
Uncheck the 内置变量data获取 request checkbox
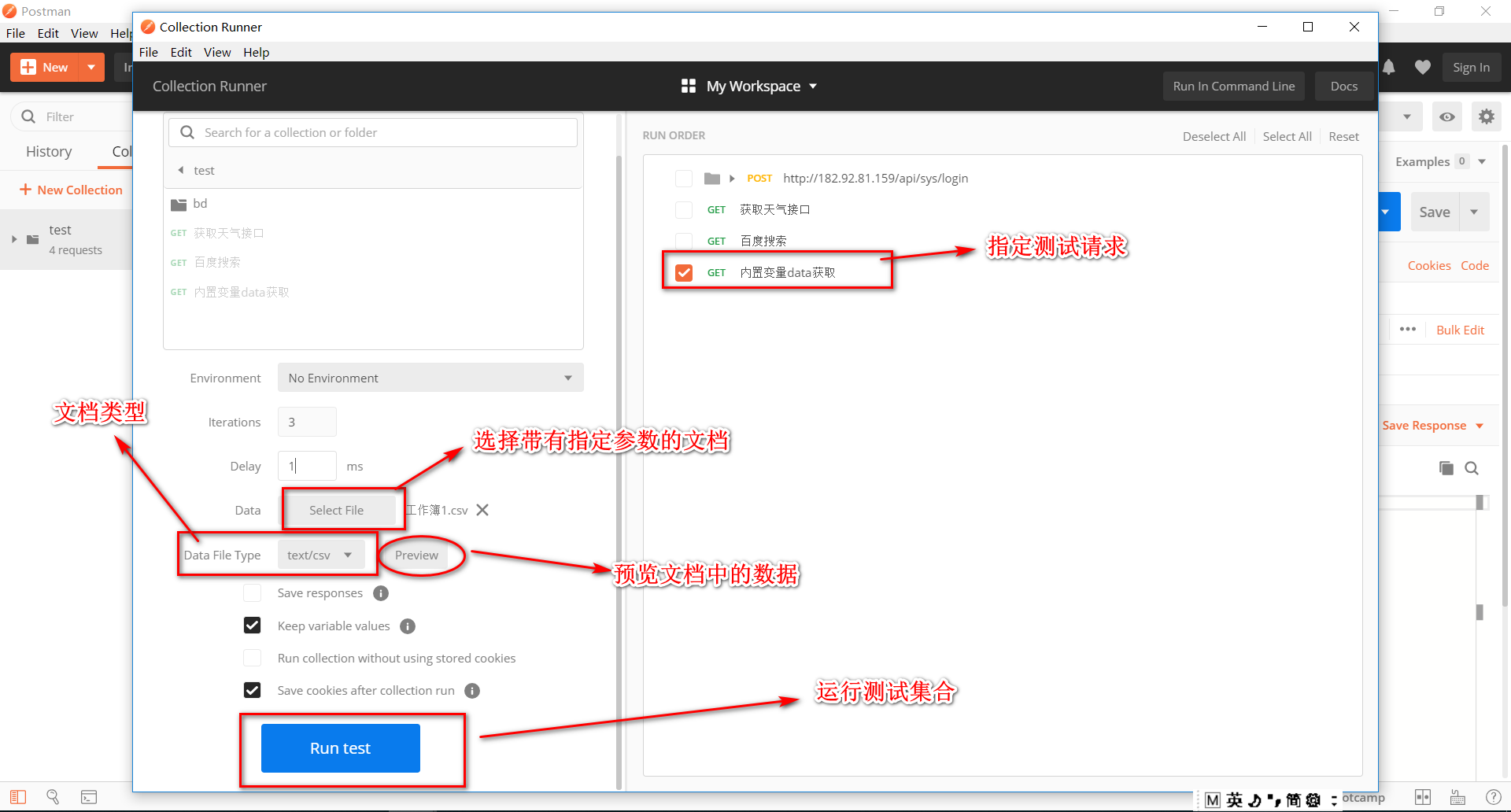[684, 273]
